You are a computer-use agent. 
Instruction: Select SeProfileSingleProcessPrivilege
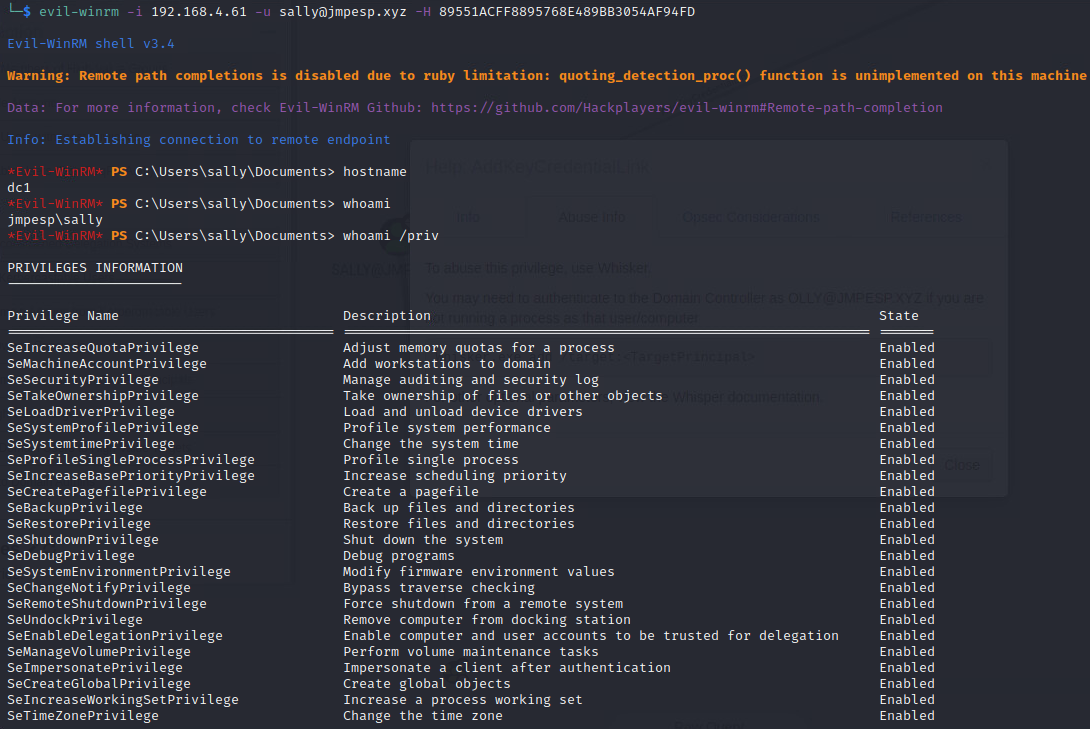coord(131,459)
